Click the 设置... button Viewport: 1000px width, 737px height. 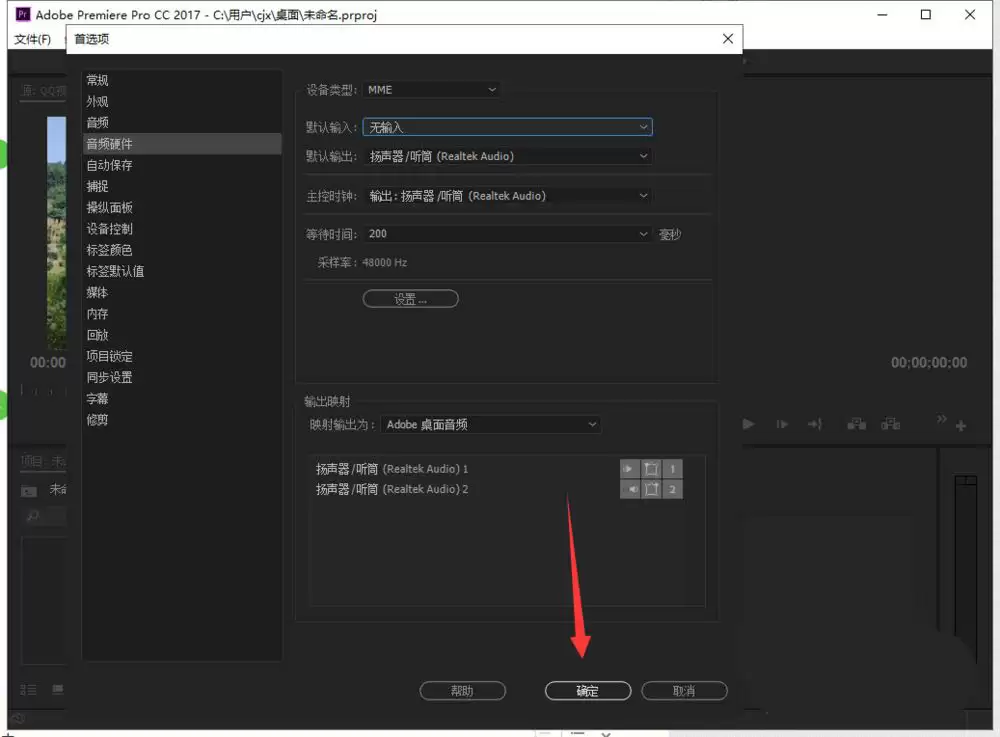pyautogui.click(x=411, y=298)
